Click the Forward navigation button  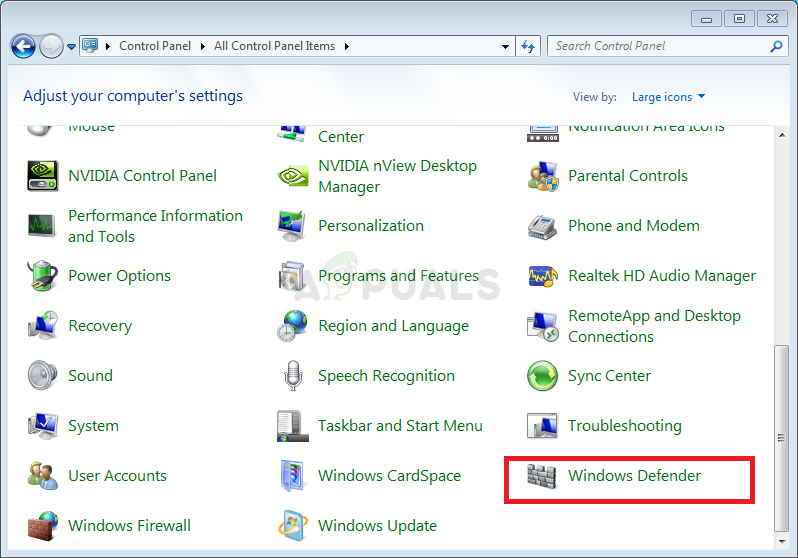pos(51,47)
